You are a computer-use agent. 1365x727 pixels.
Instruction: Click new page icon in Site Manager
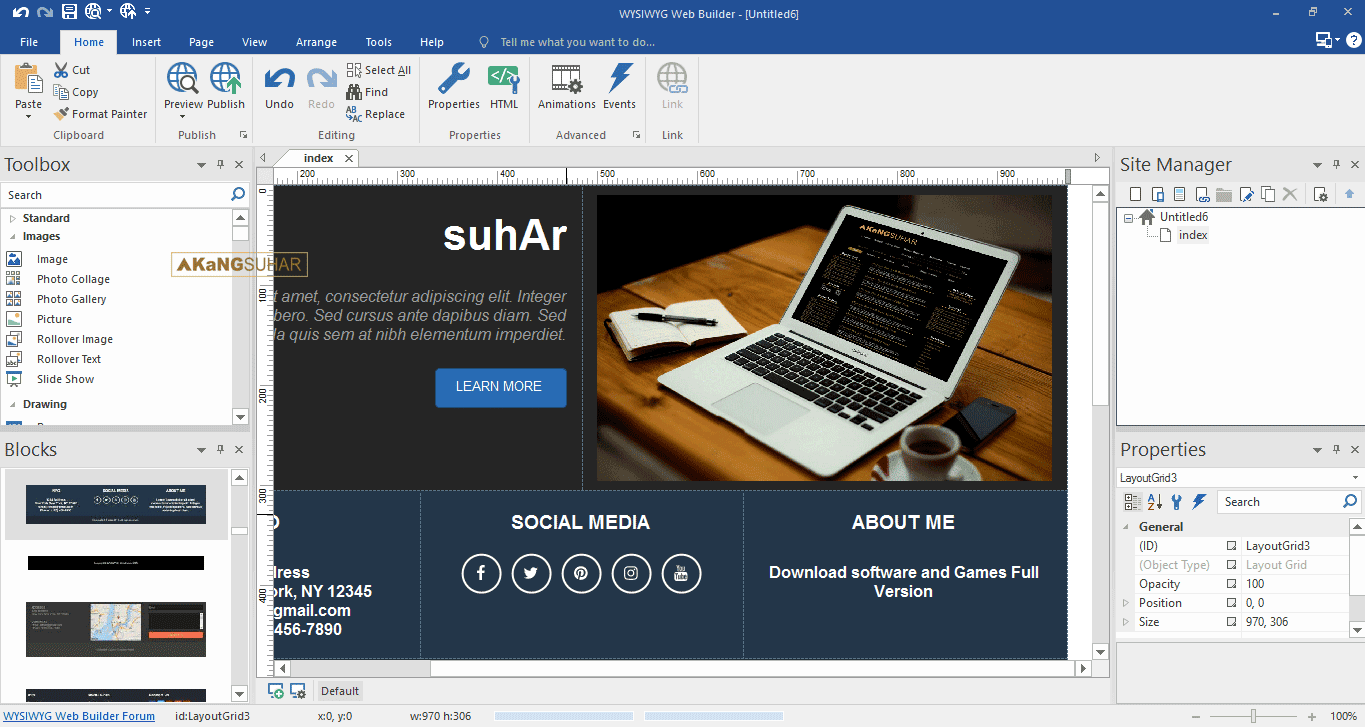coord(1134,194)
